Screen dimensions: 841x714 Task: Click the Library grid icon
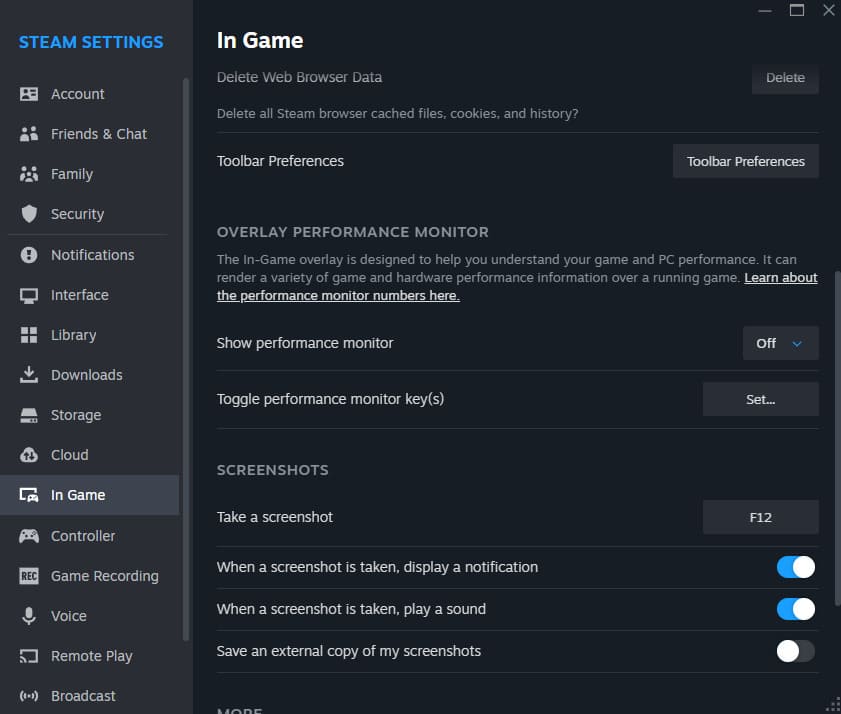(29, 335)
